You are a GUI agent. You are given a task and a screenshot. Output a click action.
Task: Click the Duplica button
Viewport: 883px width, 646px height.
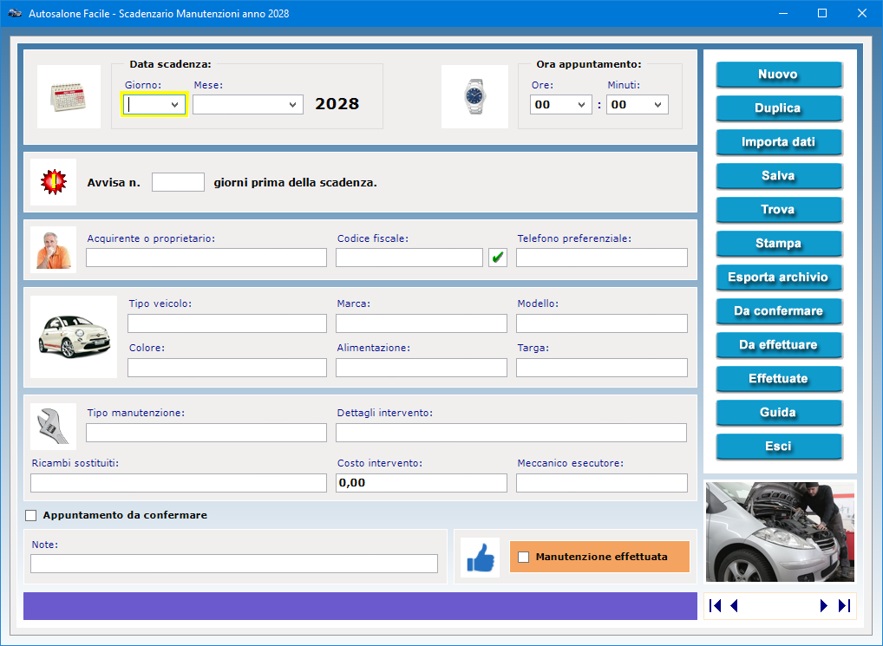[778, 108]
